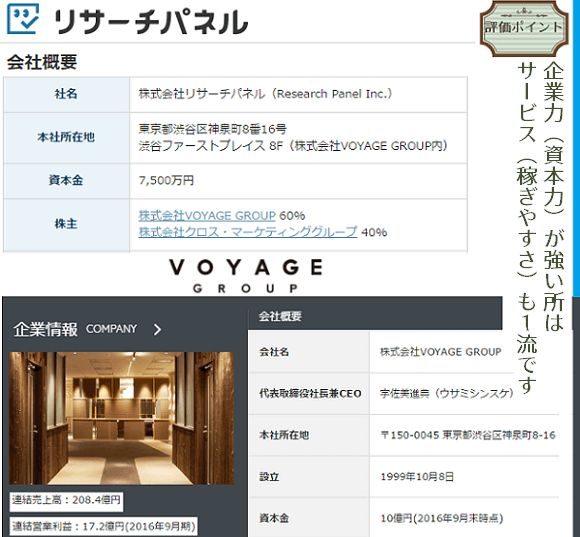Click the 連結売上高：208.4億円 caption
Screen dimensions: 580x537
pos(66,500)
